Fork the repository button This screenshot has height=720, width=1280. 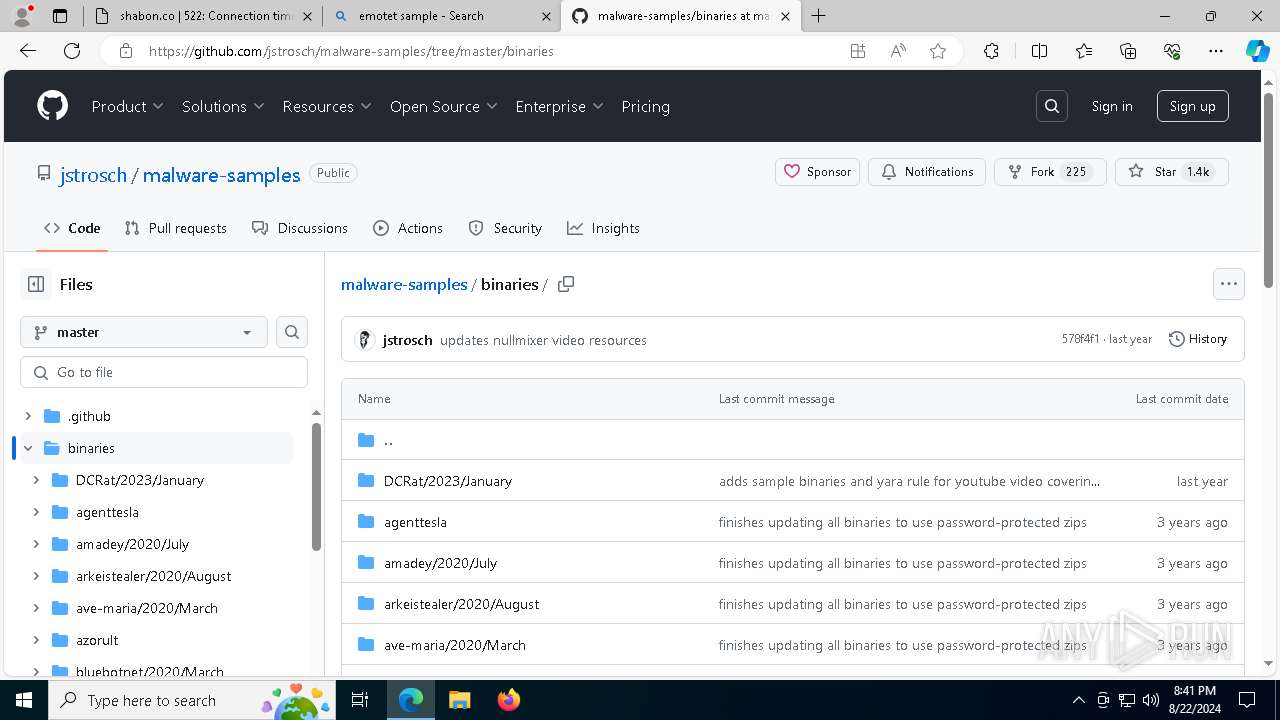pos(1050,172)
